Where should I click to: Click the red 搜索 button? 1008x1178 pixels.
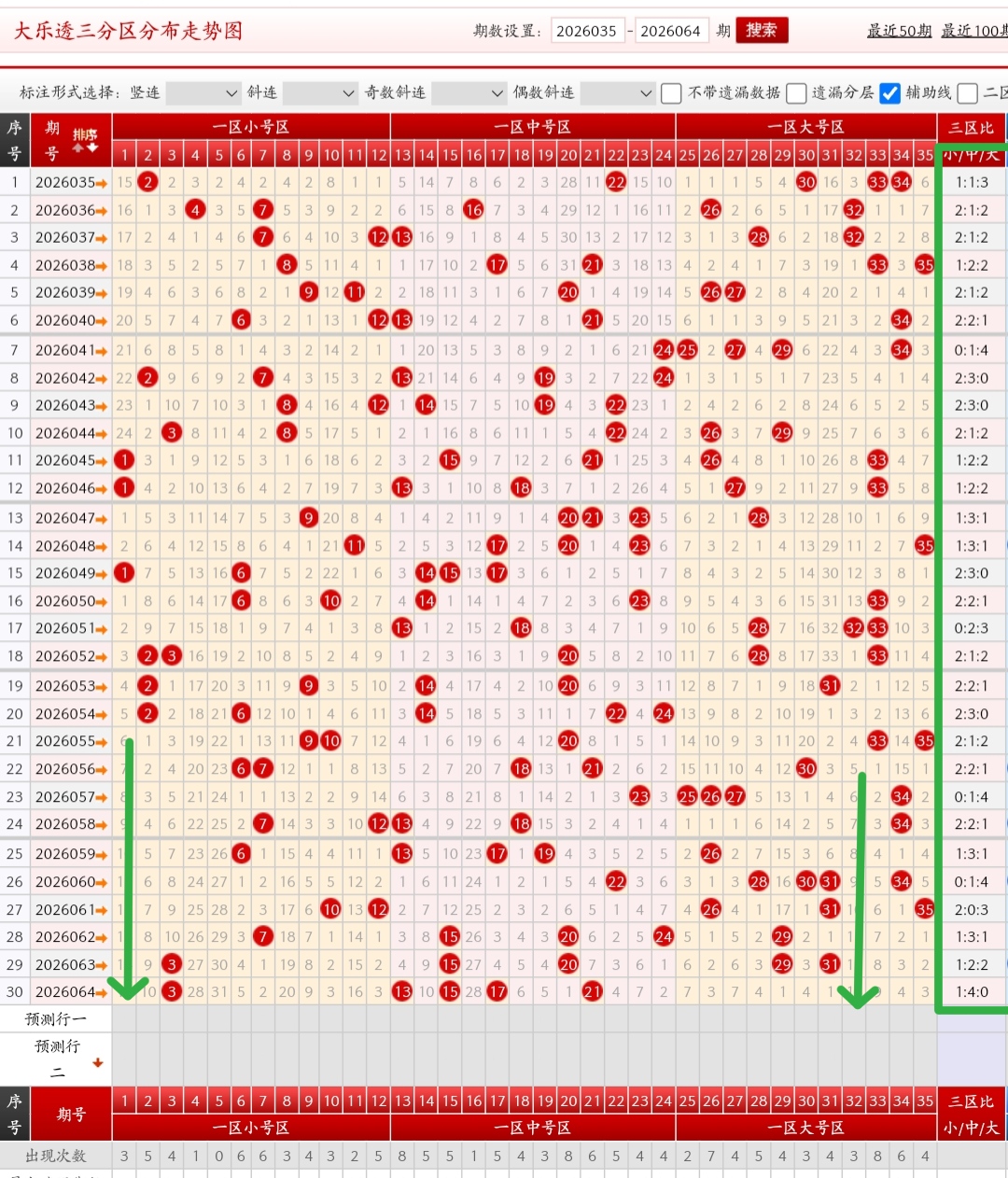coord(762,30)
